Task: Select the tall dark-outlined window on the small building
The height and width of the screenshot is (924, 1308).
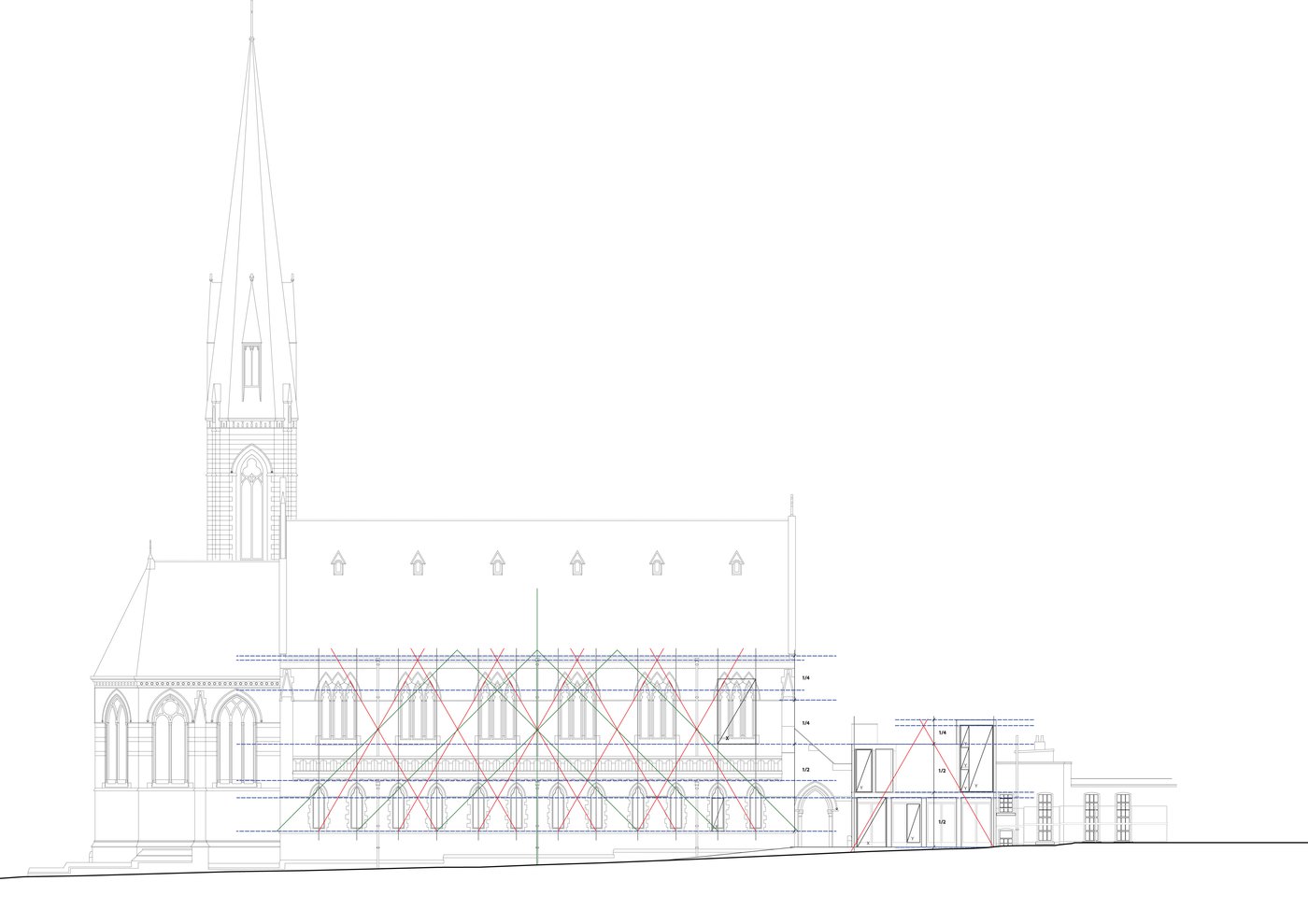Action: (976, 757)
